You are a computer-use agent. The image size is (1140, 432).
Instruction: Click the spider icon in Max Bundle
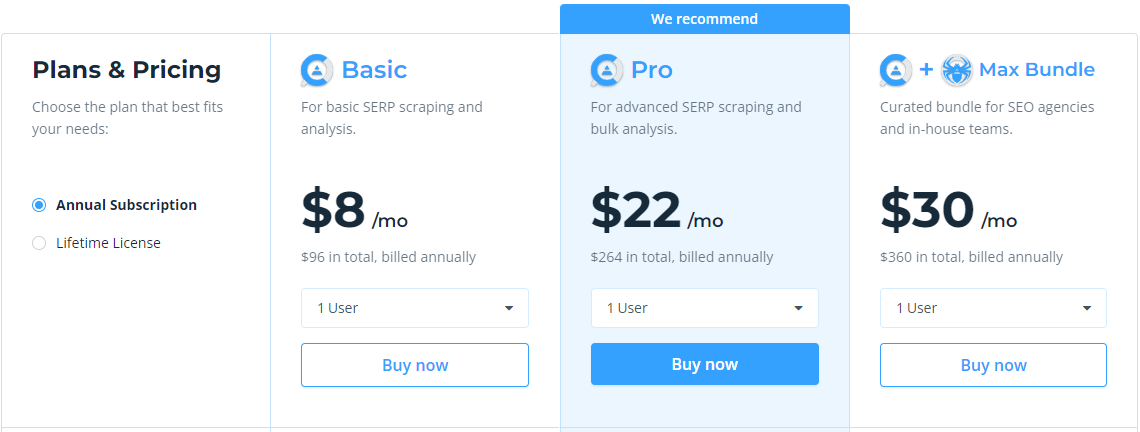tap(956, 71)
